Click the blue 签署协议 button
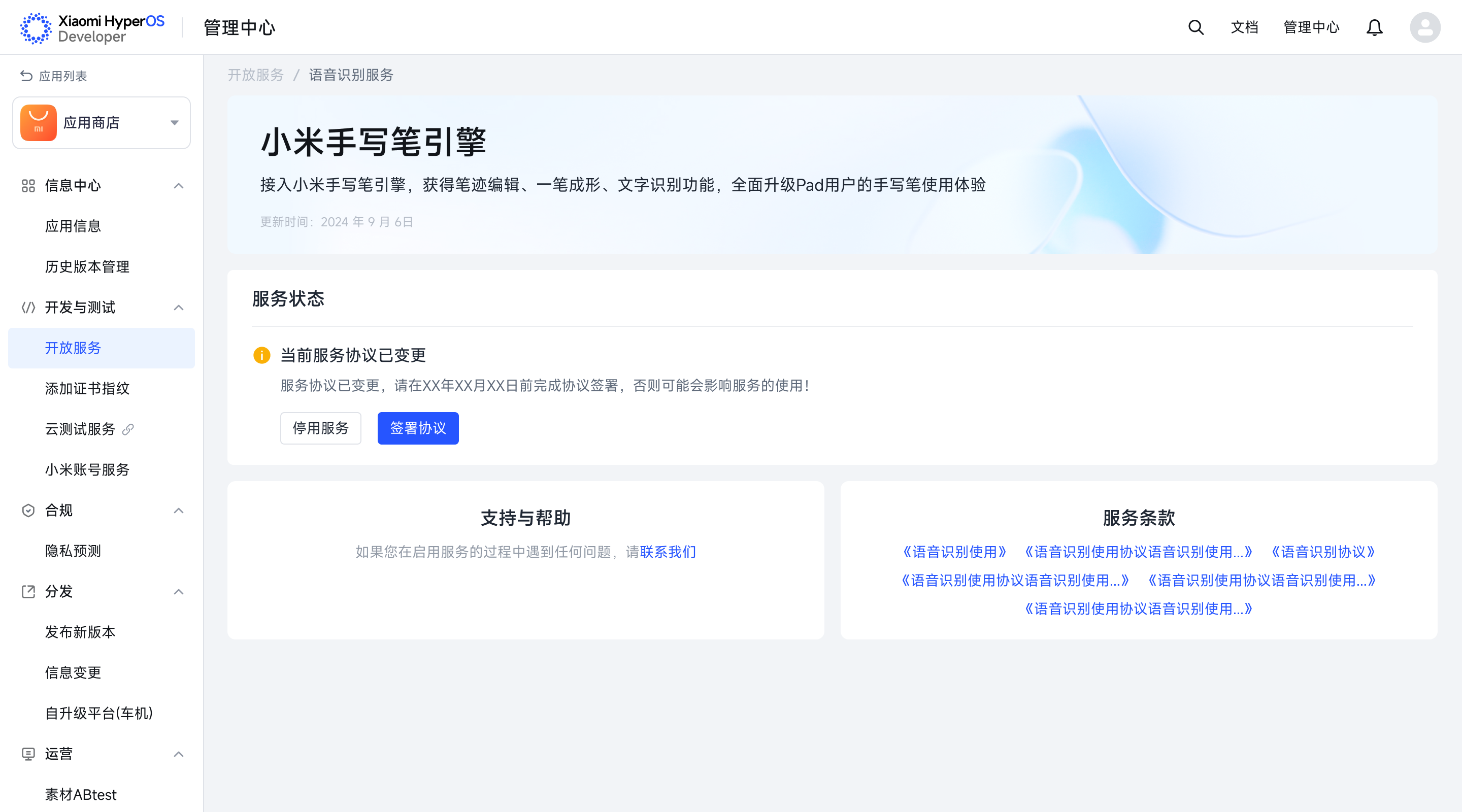The image size is (1462, 812). (x=418, y=428)
